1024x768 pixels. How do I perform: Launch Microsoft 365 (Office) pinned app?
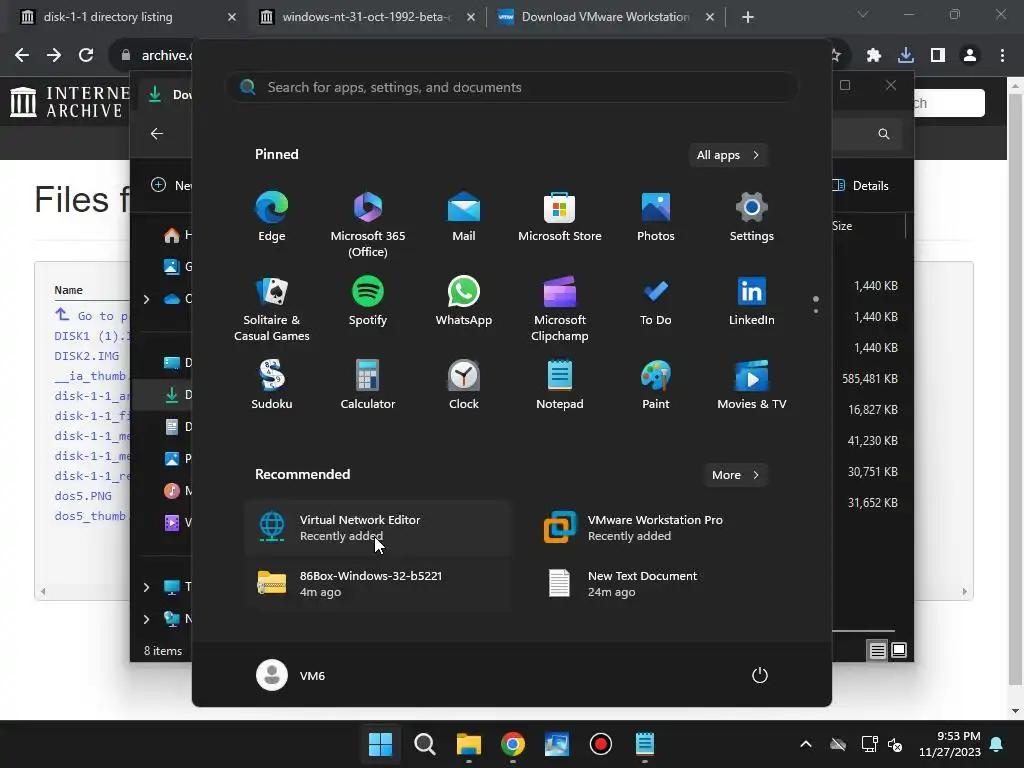368,225
